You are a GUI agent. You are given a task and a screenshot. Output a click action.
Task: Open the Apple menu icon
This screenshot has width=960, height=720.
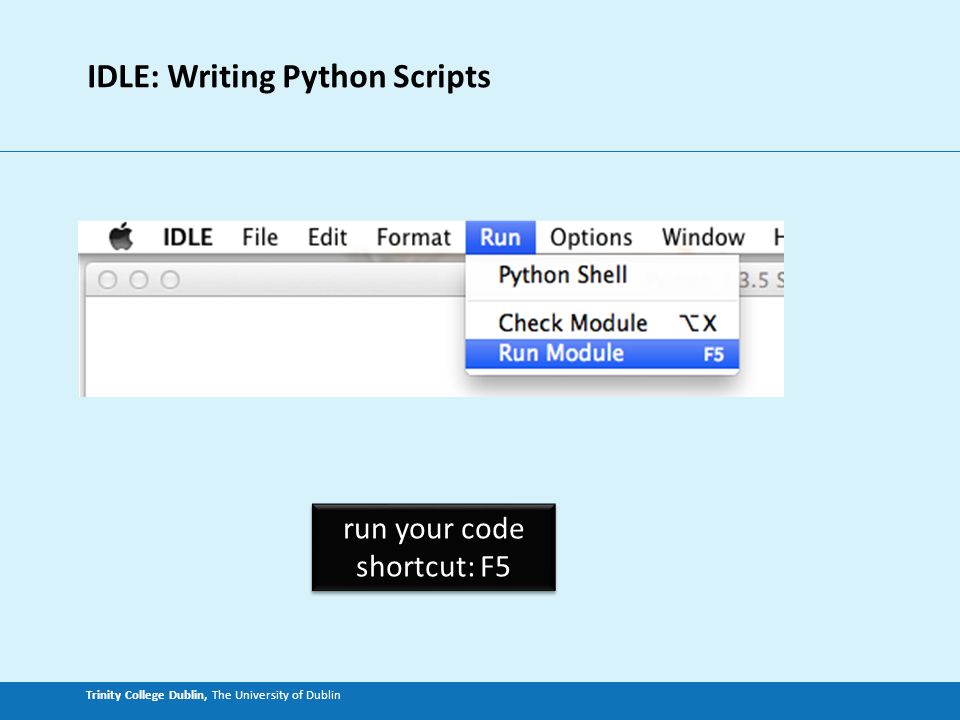point(121,236)
